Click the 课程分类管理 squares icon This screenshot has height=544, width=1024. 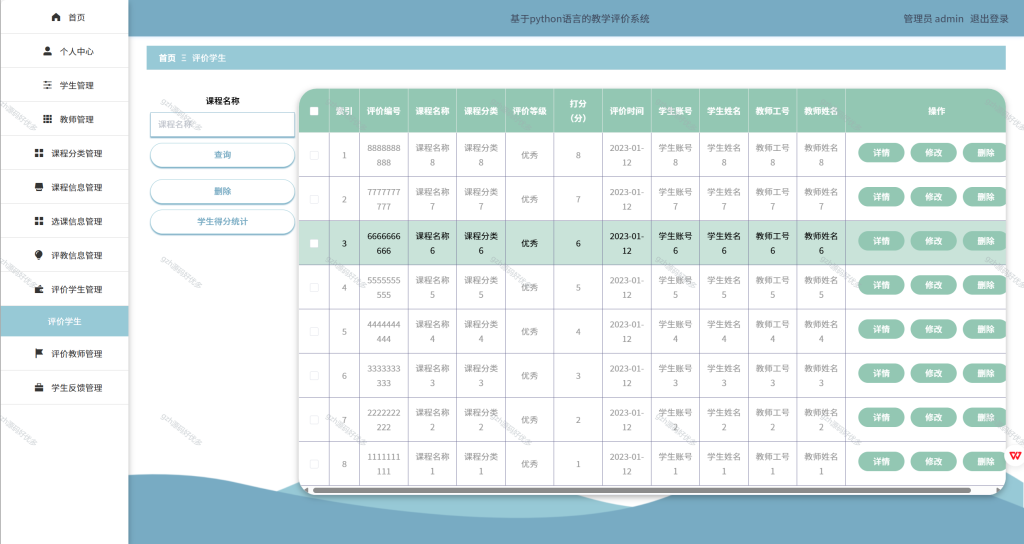(x=39, y=153)
